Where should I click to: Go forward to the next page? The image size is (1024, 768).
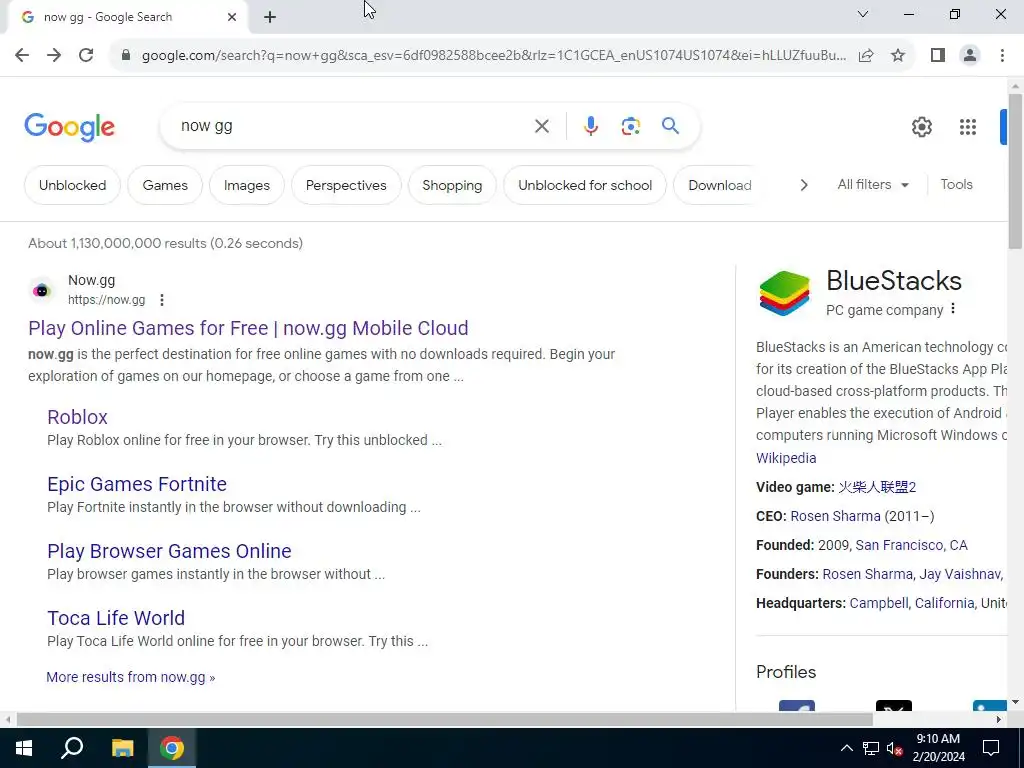[54, 56]
